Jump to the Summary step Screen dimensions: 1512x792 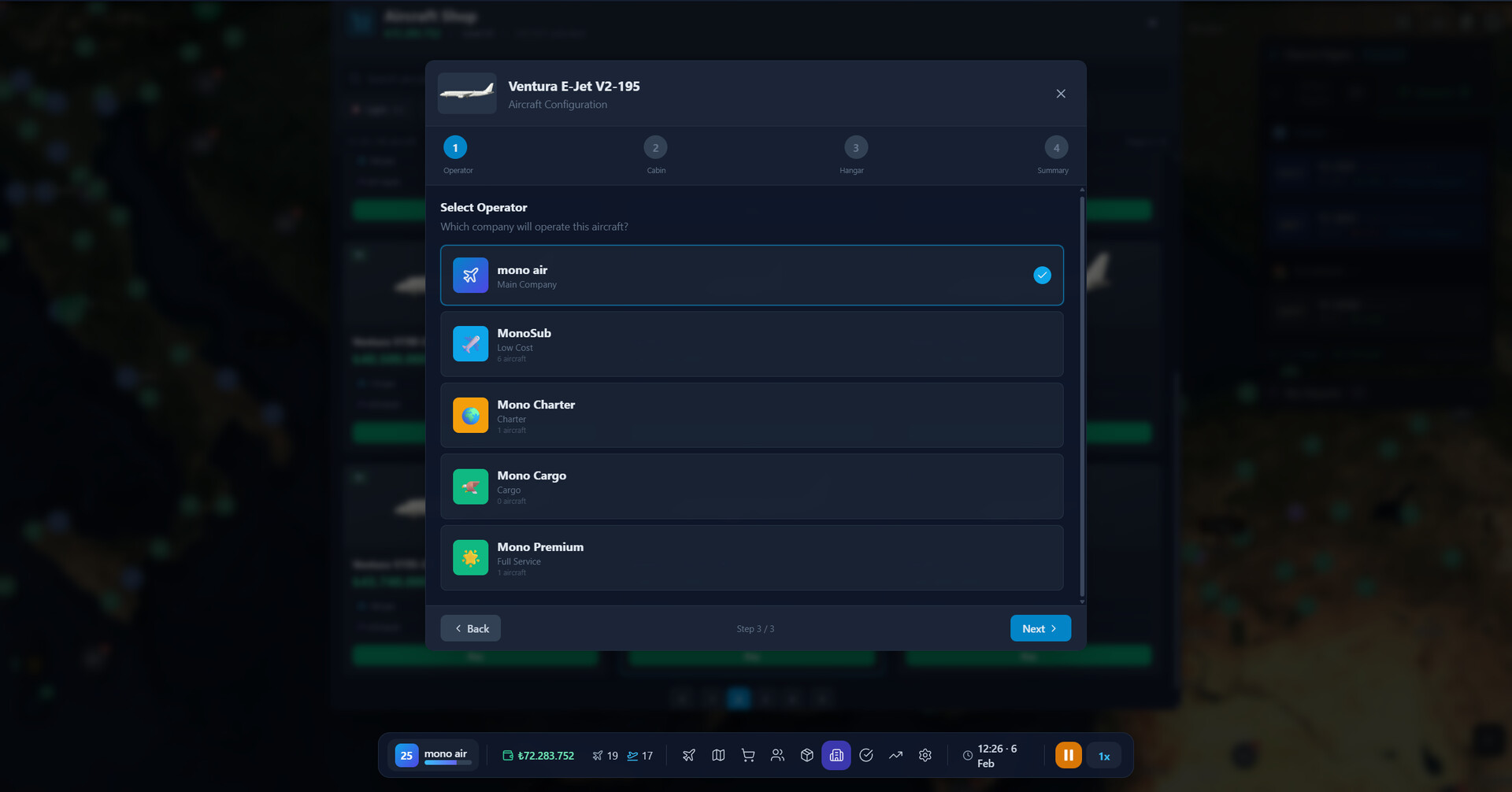click(1056, 147)
